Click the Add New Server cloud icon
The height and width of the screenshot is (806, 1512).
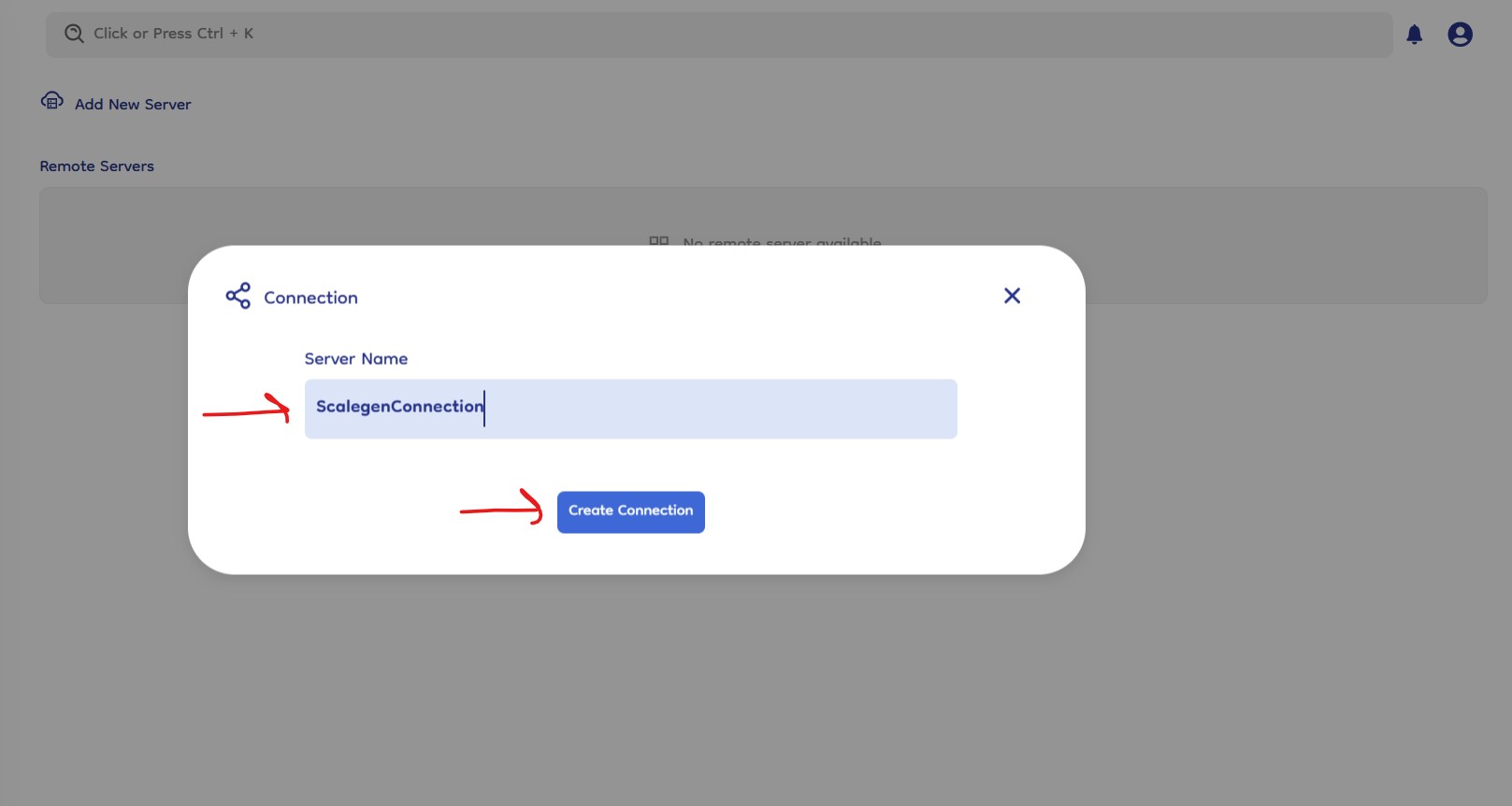[52, 101]
